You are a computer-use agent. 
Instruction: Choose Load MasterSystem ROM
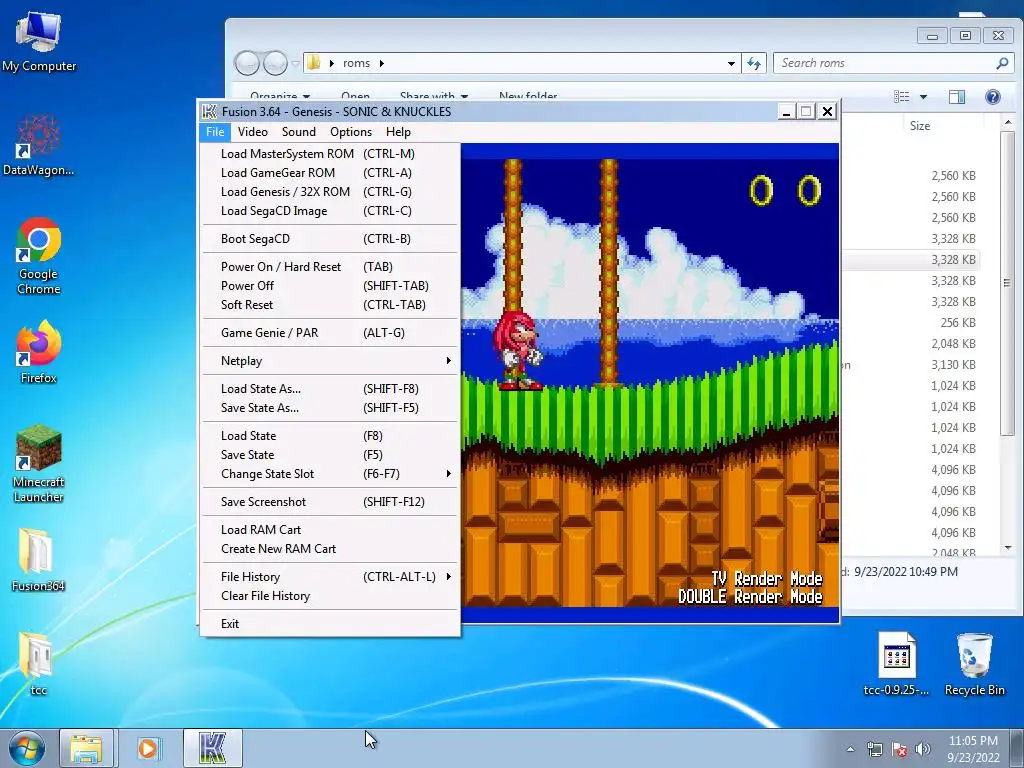(330, 154)
